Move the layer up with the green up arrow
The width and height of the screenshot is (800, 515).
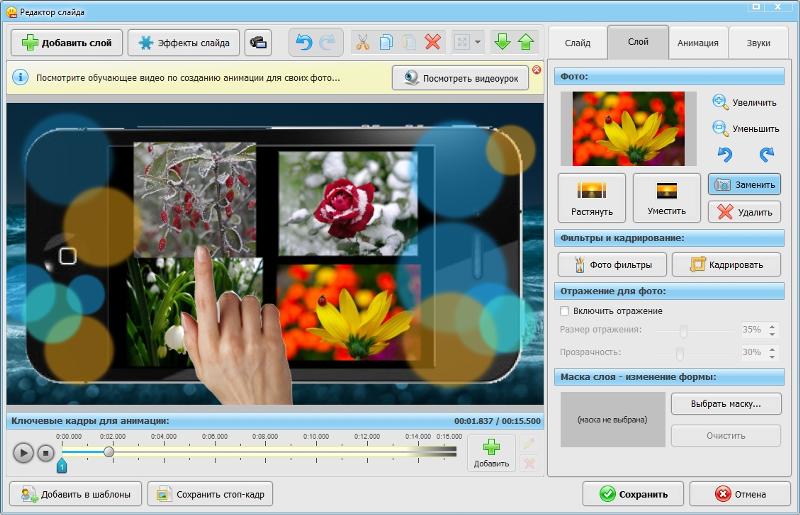click(526, 42)
